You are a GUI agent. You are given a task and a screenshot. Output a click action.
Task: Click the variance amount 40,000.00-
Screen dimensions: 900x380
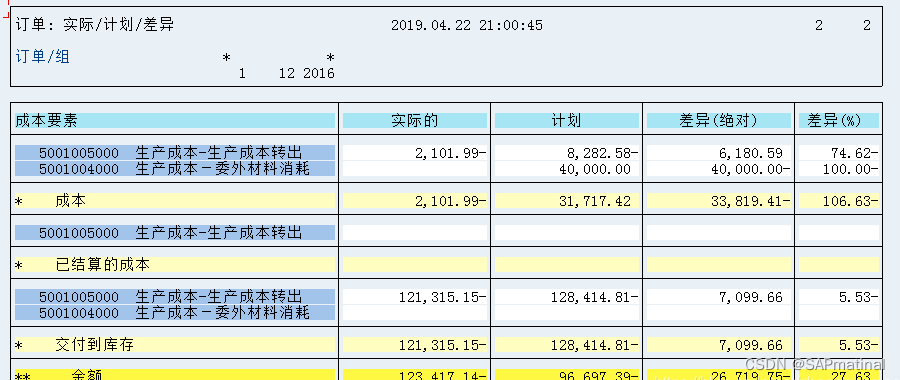point(751,169)
